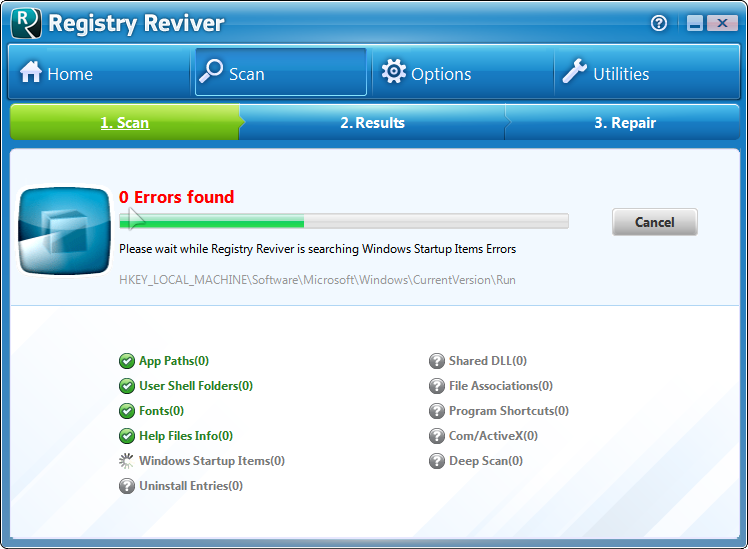The width and height of the screenshot is (748, 549).
Task: Click the Registry Reviver logo icon
Action: click(x=26, y=23)
